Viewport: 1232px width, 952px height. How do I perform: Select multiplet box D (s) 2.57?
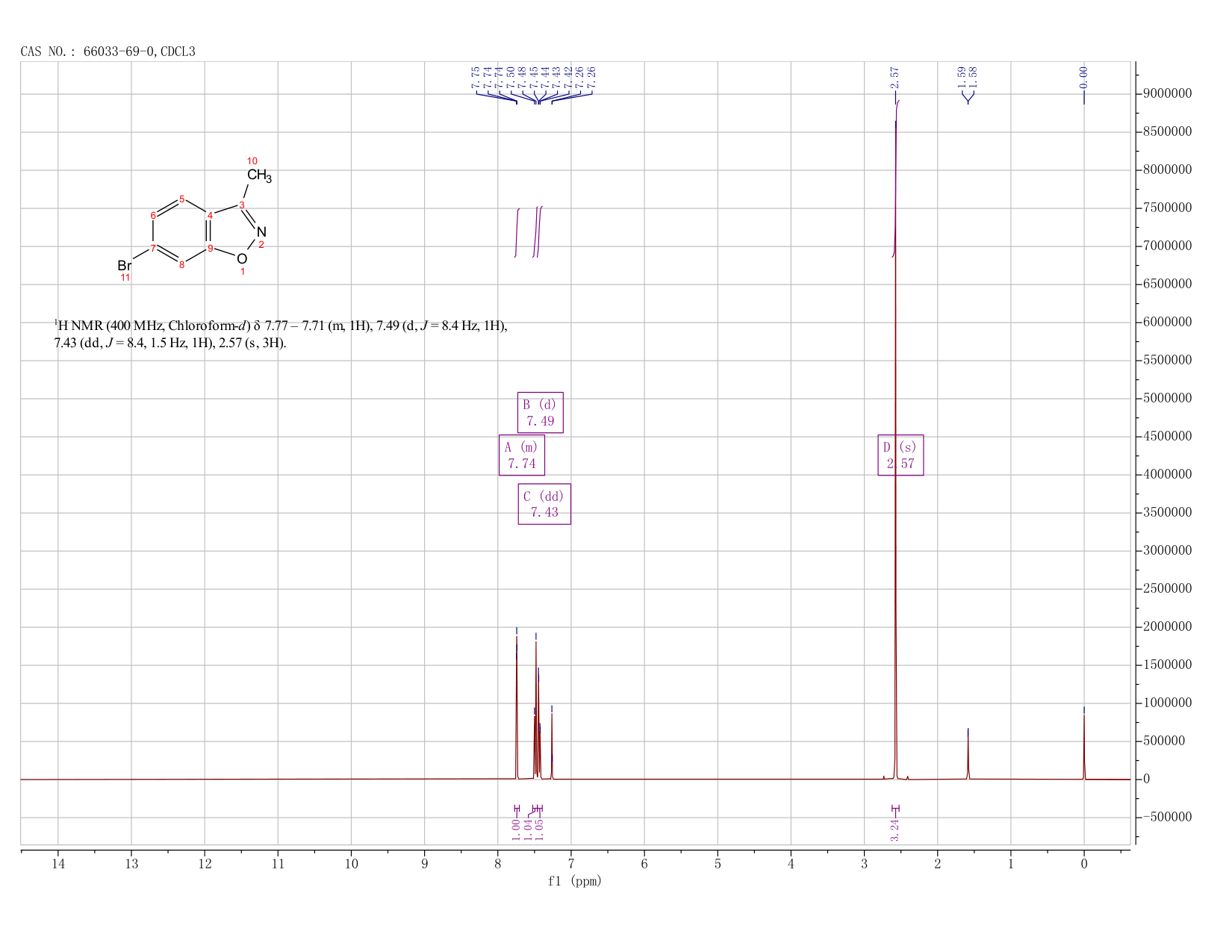pos(900,455)
